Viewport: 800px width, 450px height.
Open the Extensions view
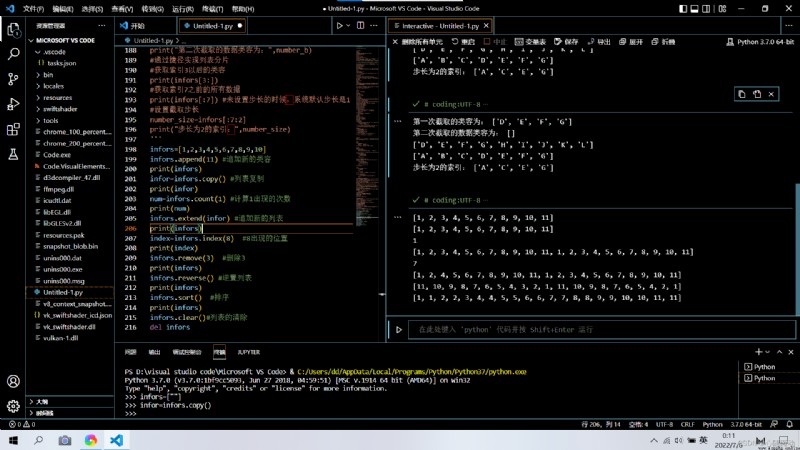click(x=14, y=129)
